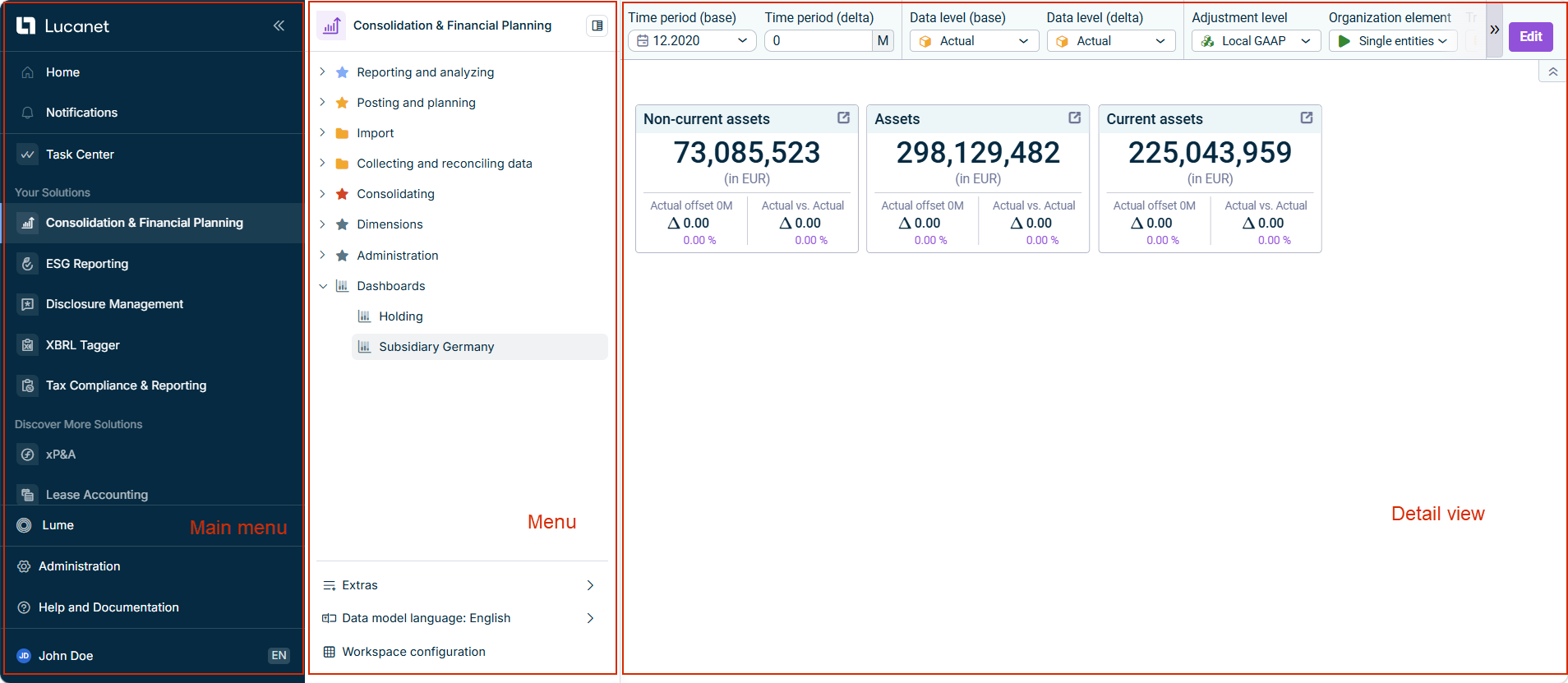Expand Administration node in the menu tree
The height and width of the screenshot is (683, 1568).
point(322,256)
